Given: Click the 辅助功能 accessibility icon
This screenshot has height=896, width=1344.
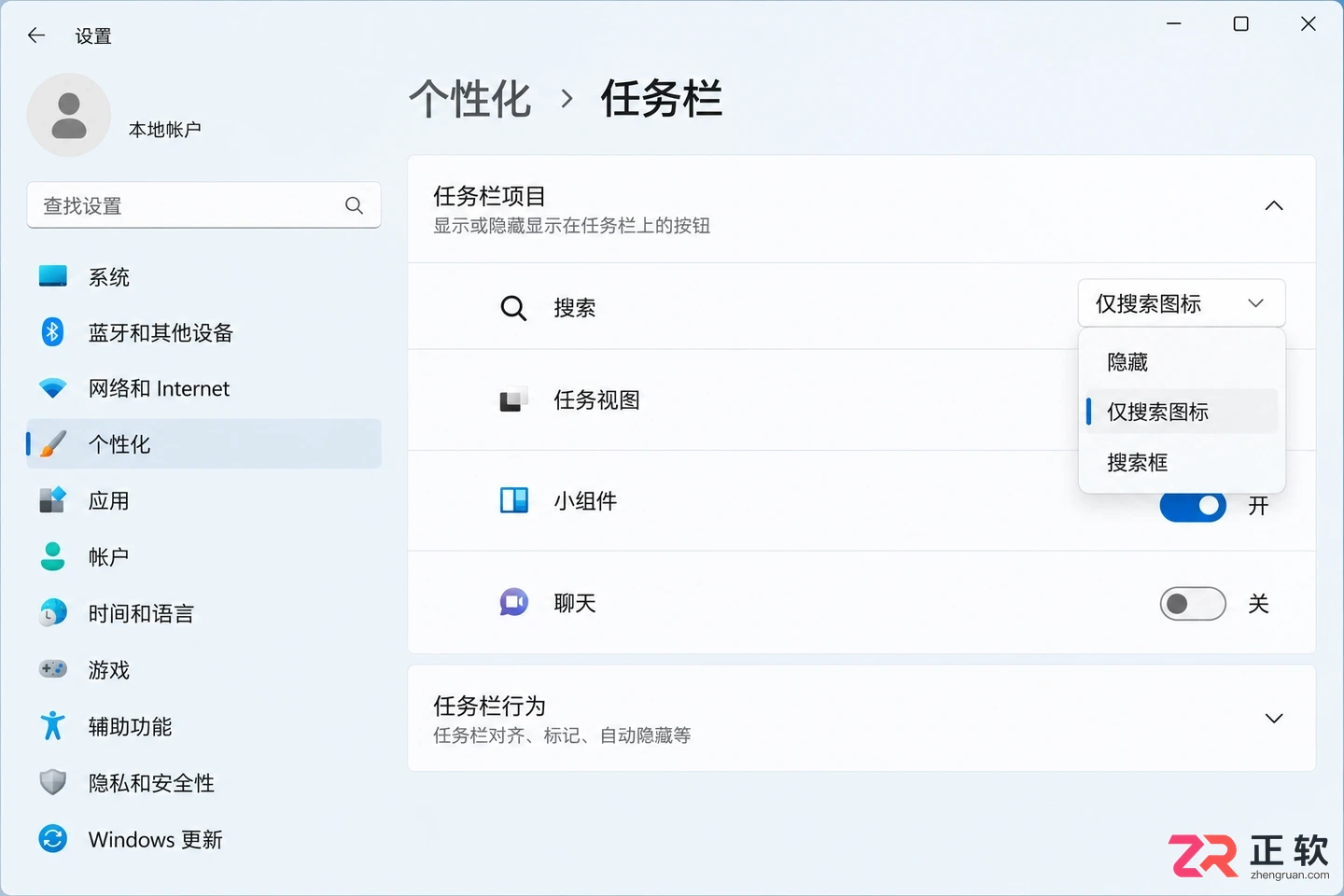Looking at the screenshot, I should [x=53, y=725].
